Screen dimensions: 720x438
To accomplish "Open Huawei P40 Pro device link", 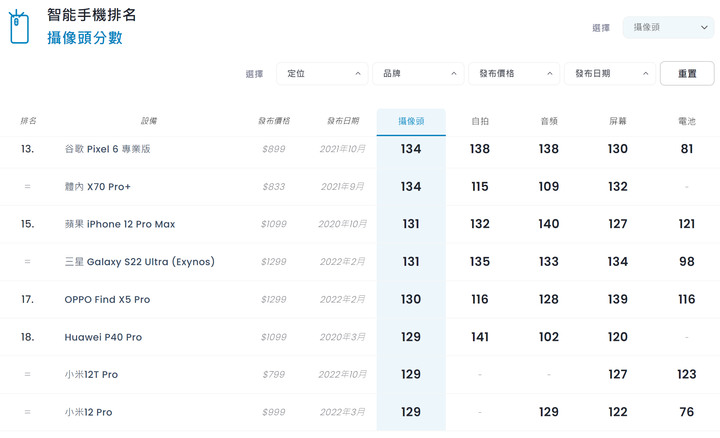I will [103, 337].
